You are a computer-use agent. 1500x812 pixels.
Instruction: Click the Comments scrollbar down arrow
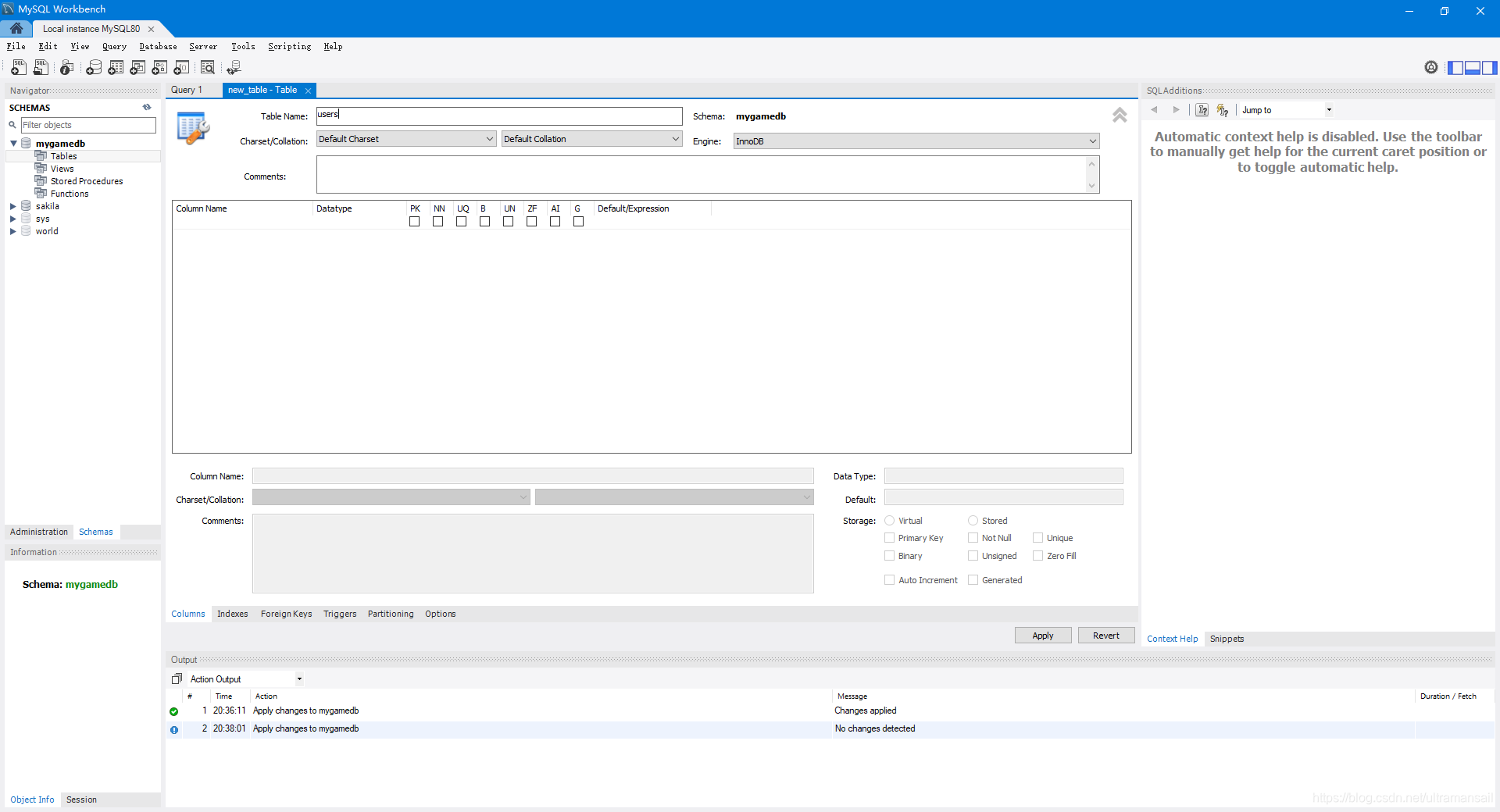1092,186
